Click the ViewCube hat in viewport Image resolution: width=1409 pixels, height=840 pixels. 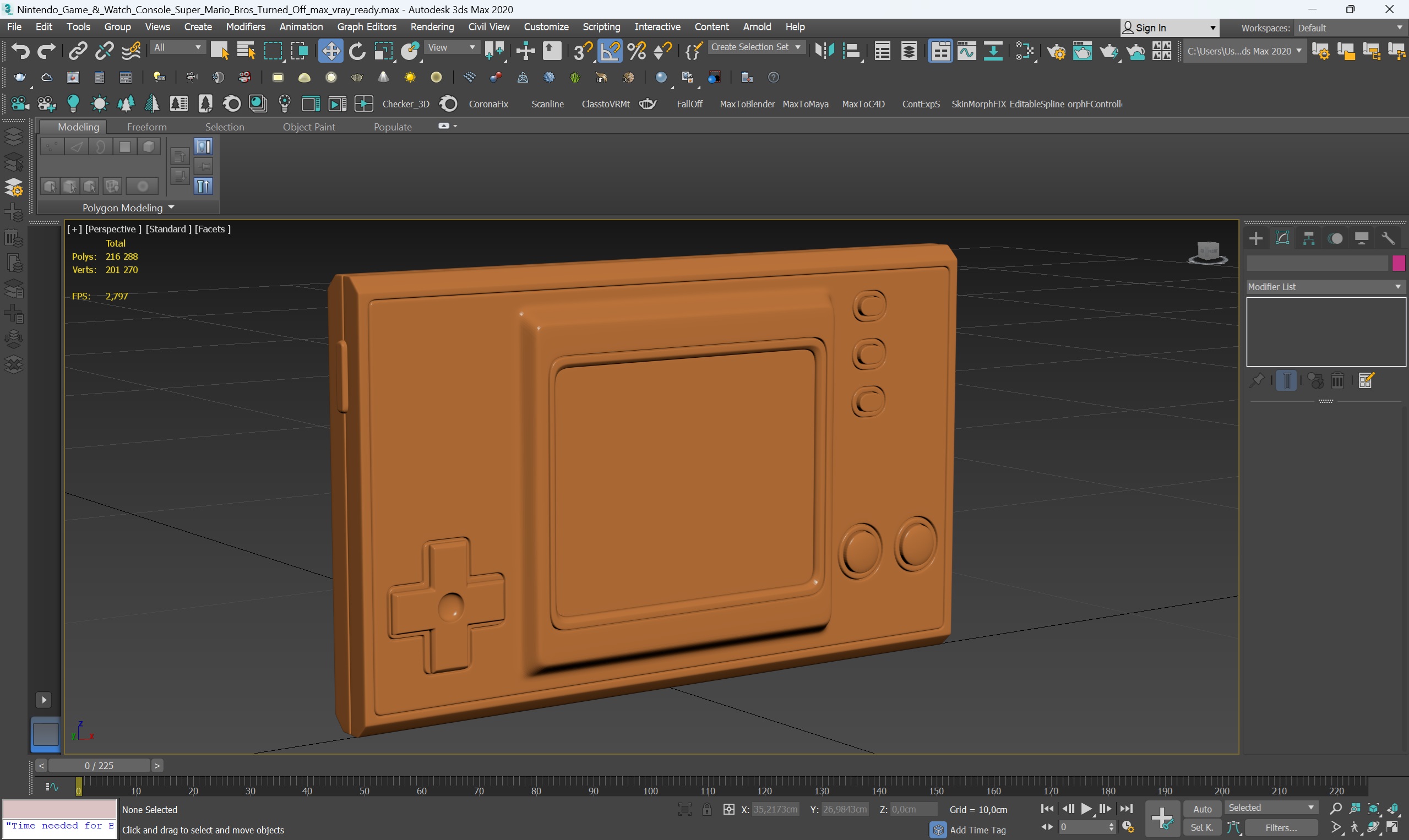pos(1208,253)
